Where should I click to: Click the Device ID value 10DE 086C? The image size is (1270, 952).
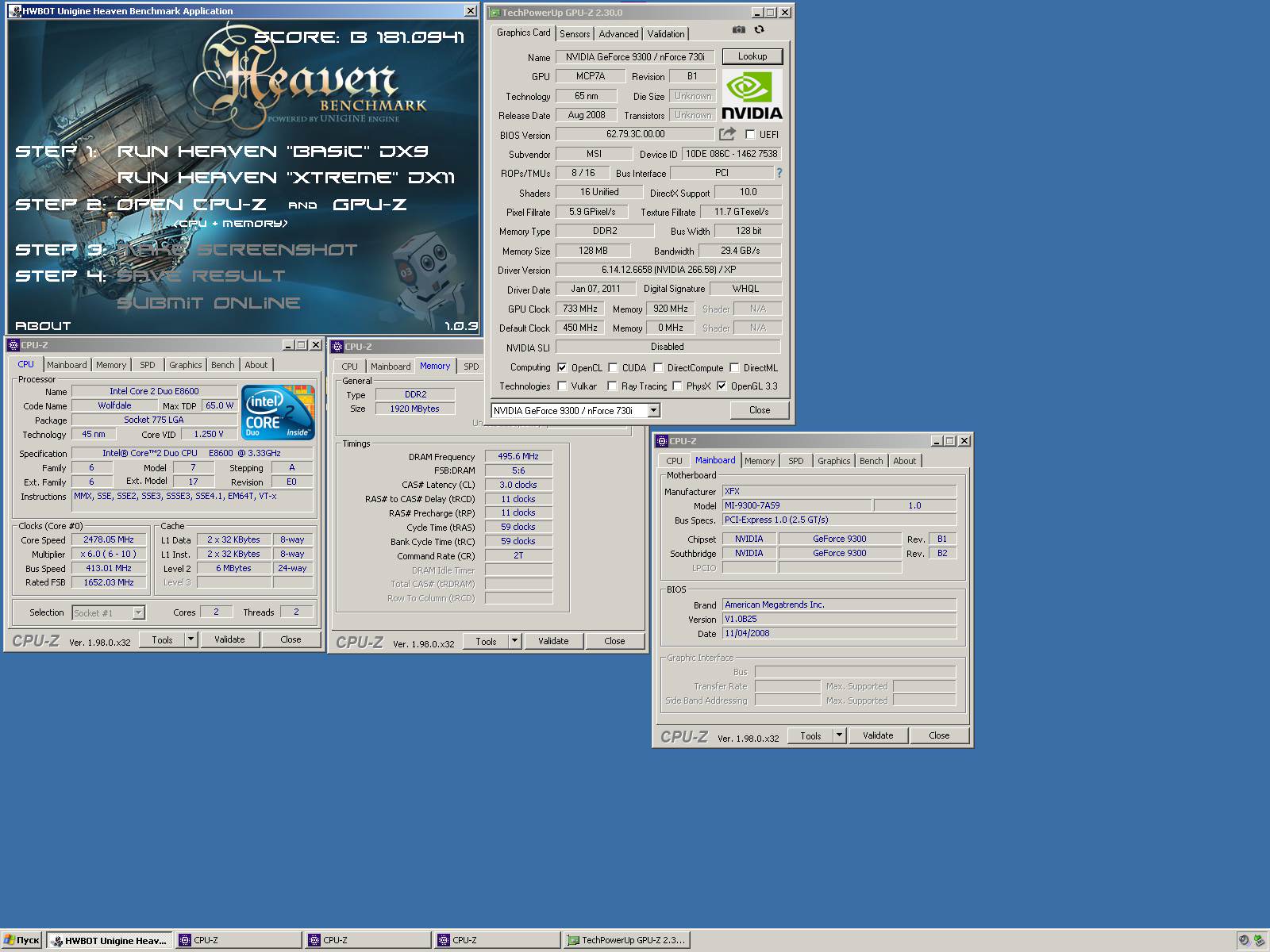[x=732, y=154]
